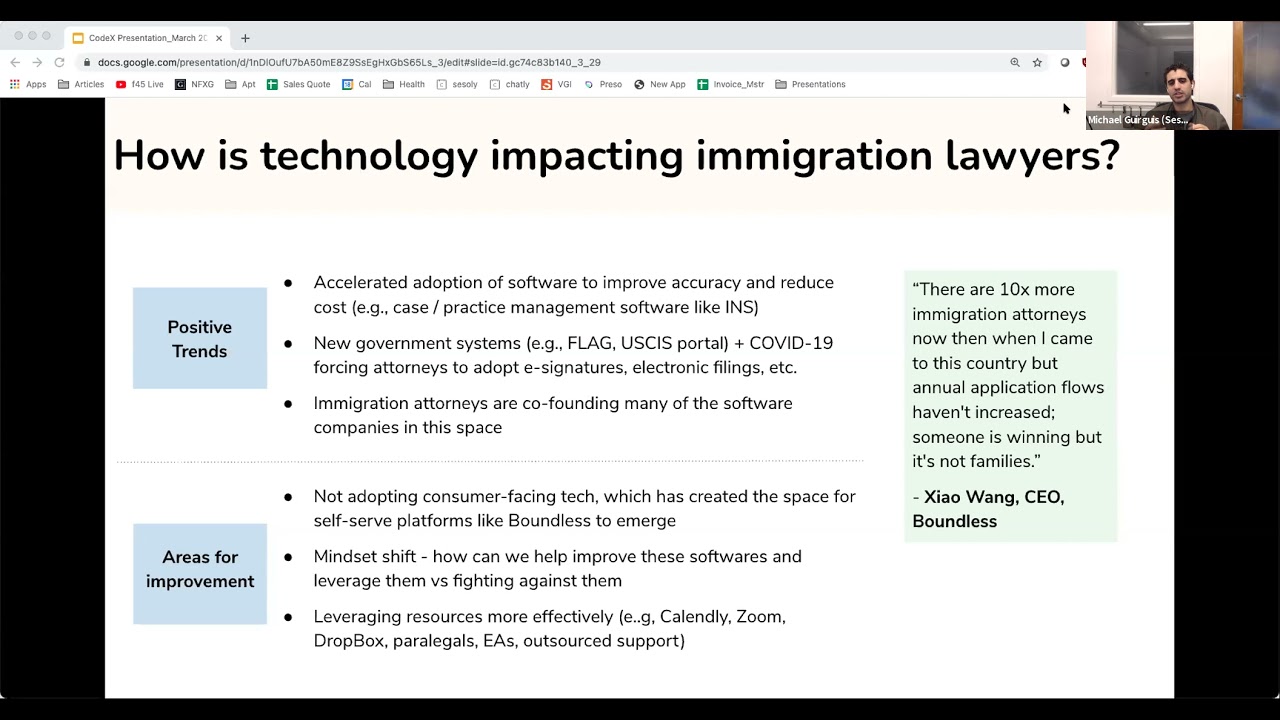Open the Preso bookmark

603,84
